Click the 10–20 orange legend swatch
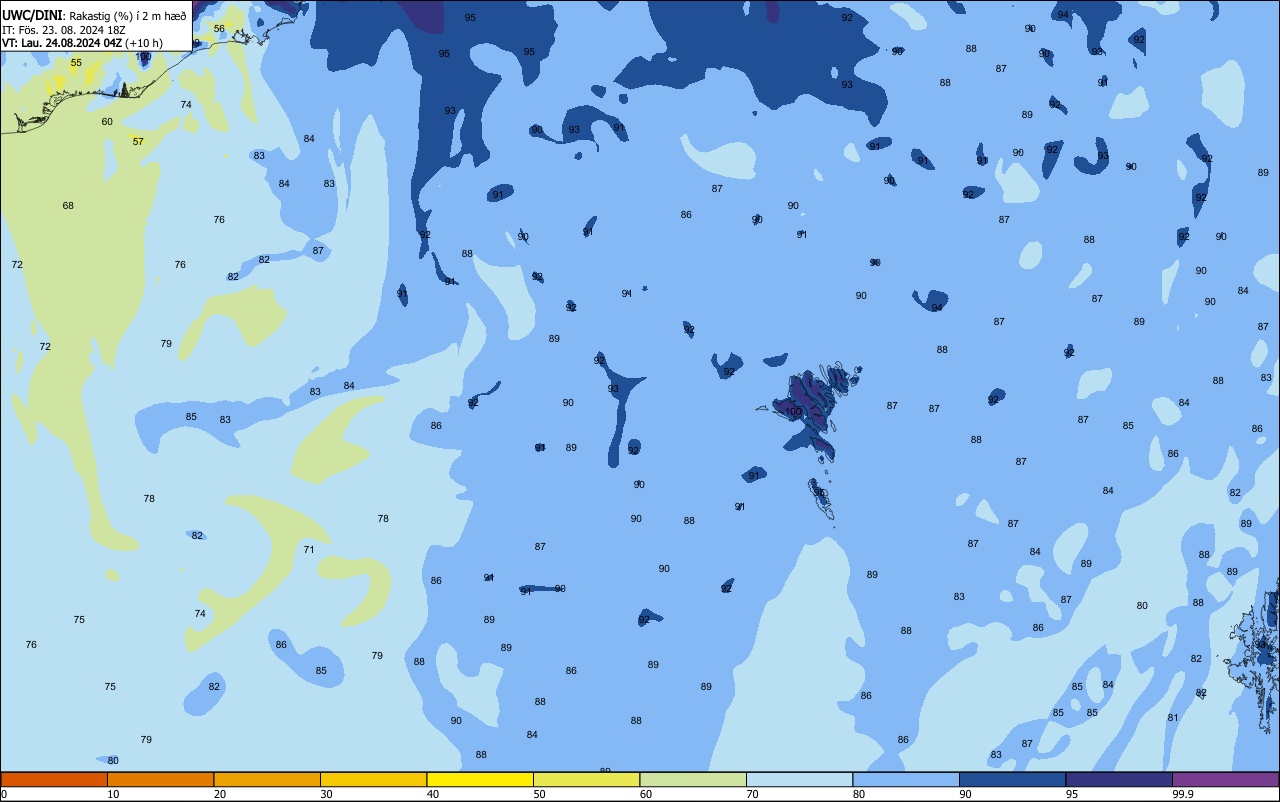 (x=160, y=779)
